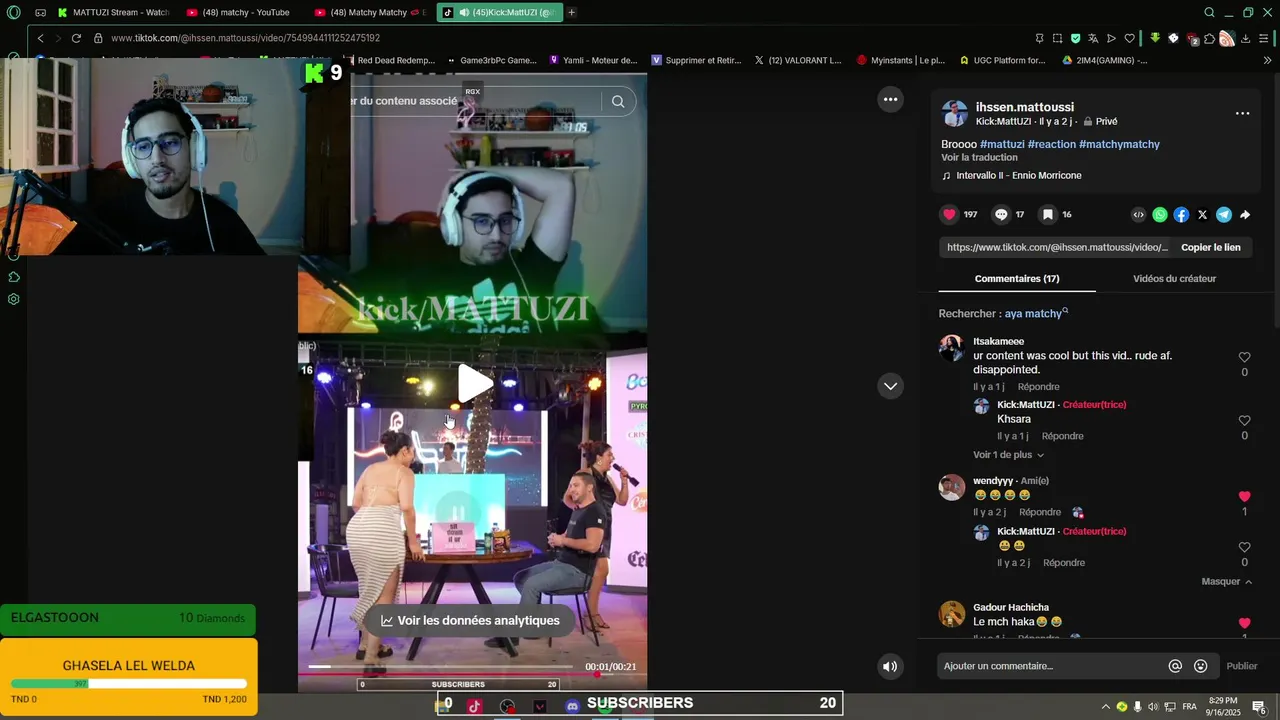
Task: Click the embed code icon
Action: click(x=1138, y=215)
